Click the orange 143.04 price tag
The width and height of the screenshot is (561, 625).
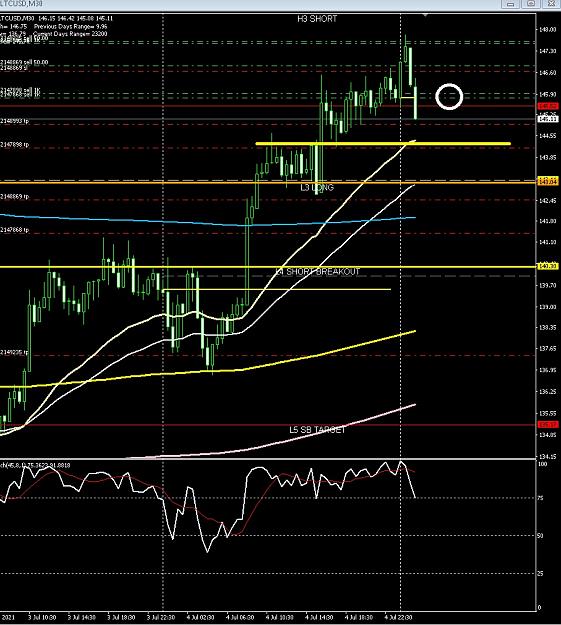[x=547, y=181]
